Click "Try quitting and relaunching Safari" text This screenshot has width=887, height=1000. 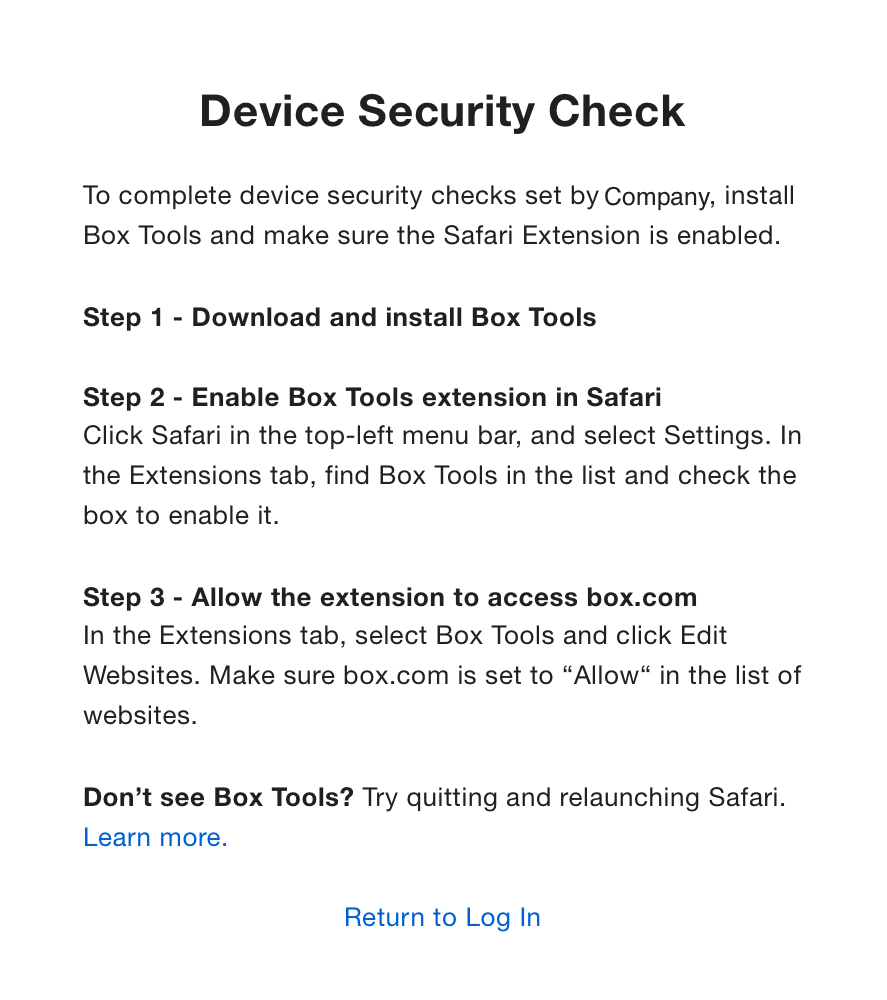point(573,797)
